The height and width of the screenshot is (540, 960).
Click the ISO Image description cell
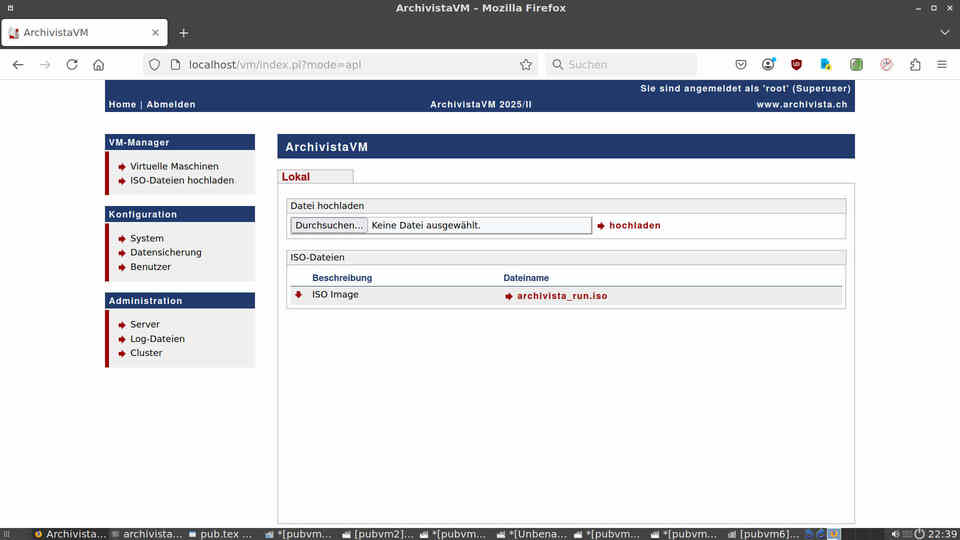[x=335, y=294]
